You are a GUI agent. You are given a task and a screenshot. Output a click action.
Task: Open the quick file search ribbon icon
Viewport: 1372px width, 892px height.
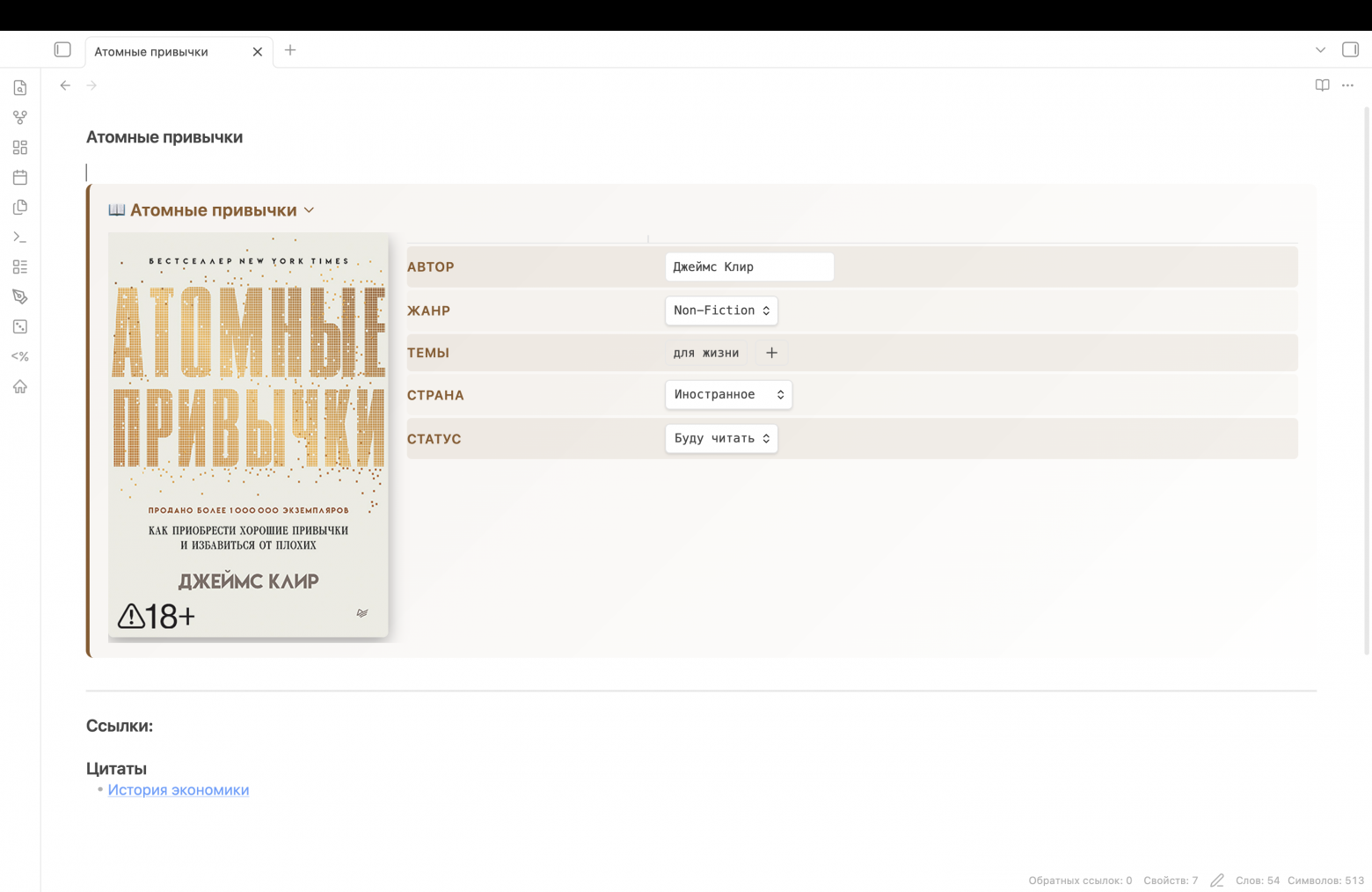[x=20, y=88]
